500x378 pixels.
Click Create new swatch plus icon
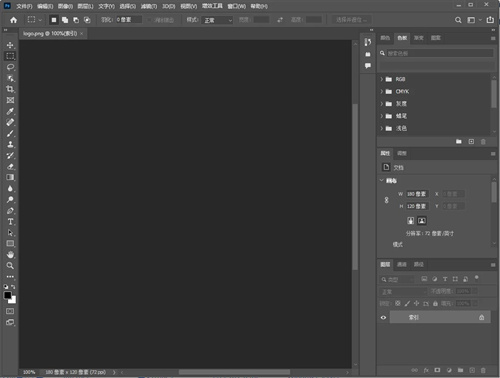pos(471,142)
